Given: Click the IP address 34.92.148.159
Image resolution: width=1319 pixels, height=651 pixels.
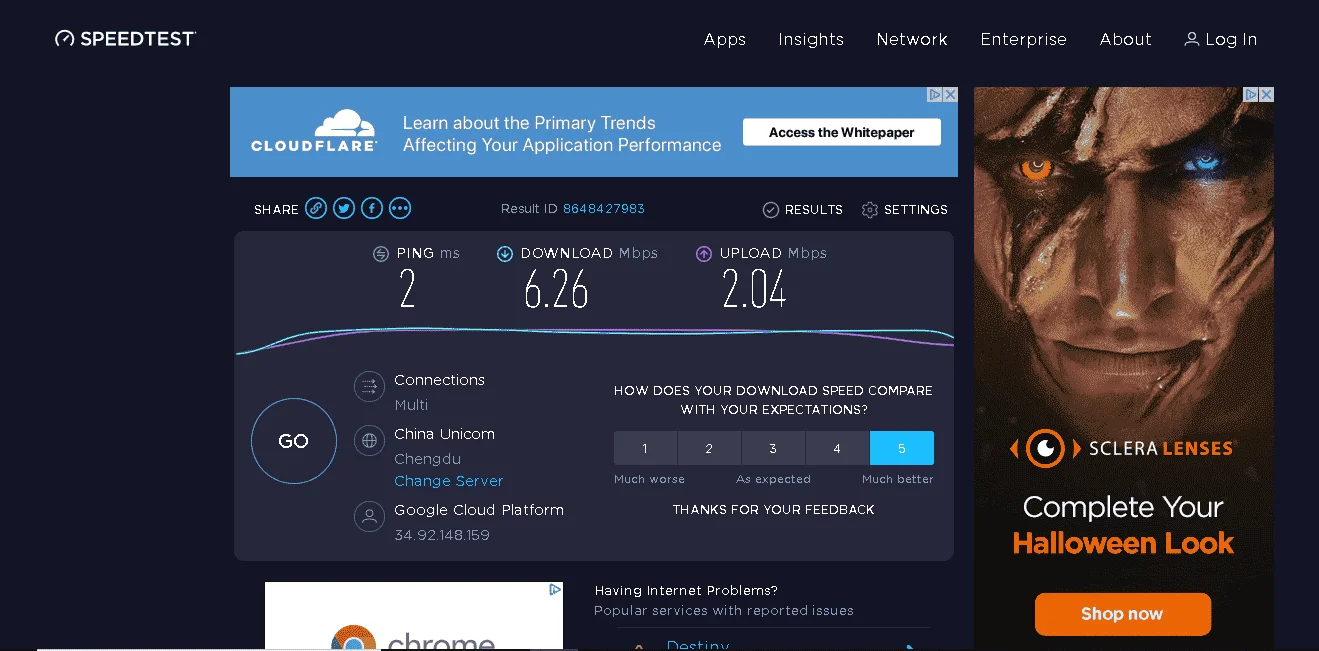Looking at the screenshot, I should click(x=442, y=535).
